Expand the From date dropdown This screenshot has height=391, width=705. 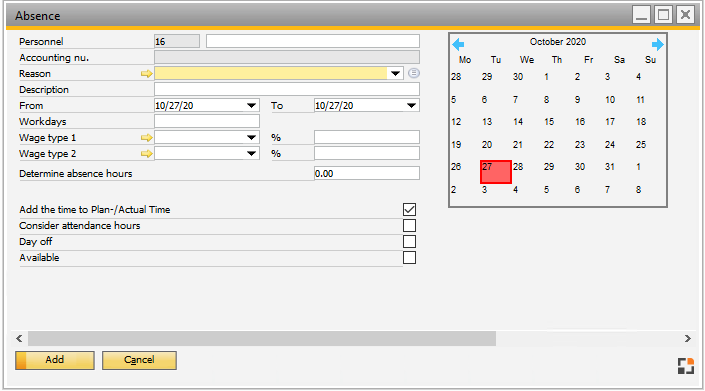tap(251, 106)
